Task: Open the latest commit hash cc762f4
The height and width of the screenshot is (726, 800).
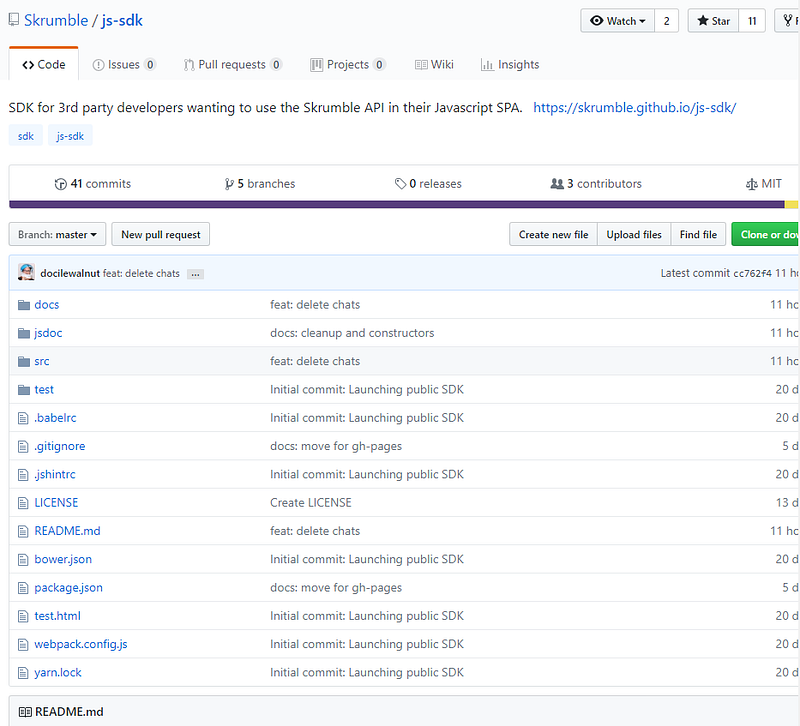Action: [x=753, y=273]
